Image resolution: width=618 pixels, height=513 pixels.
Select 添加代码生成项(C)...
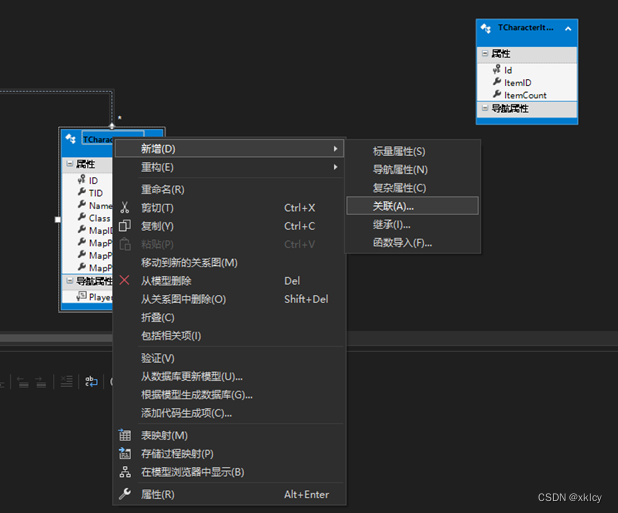(229, 413)
